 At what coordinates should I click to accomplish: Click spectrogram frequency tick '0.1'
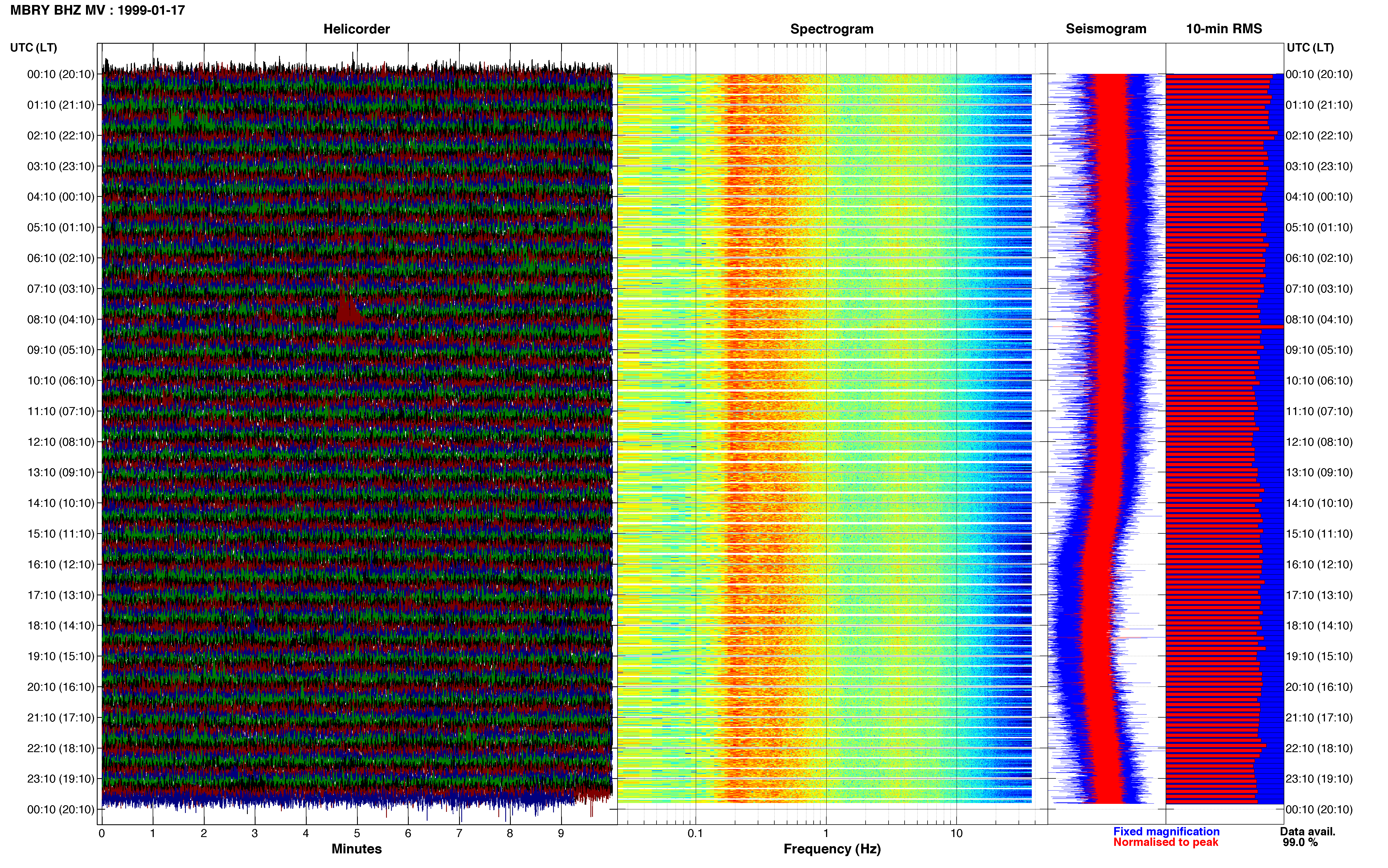(695, 833)
